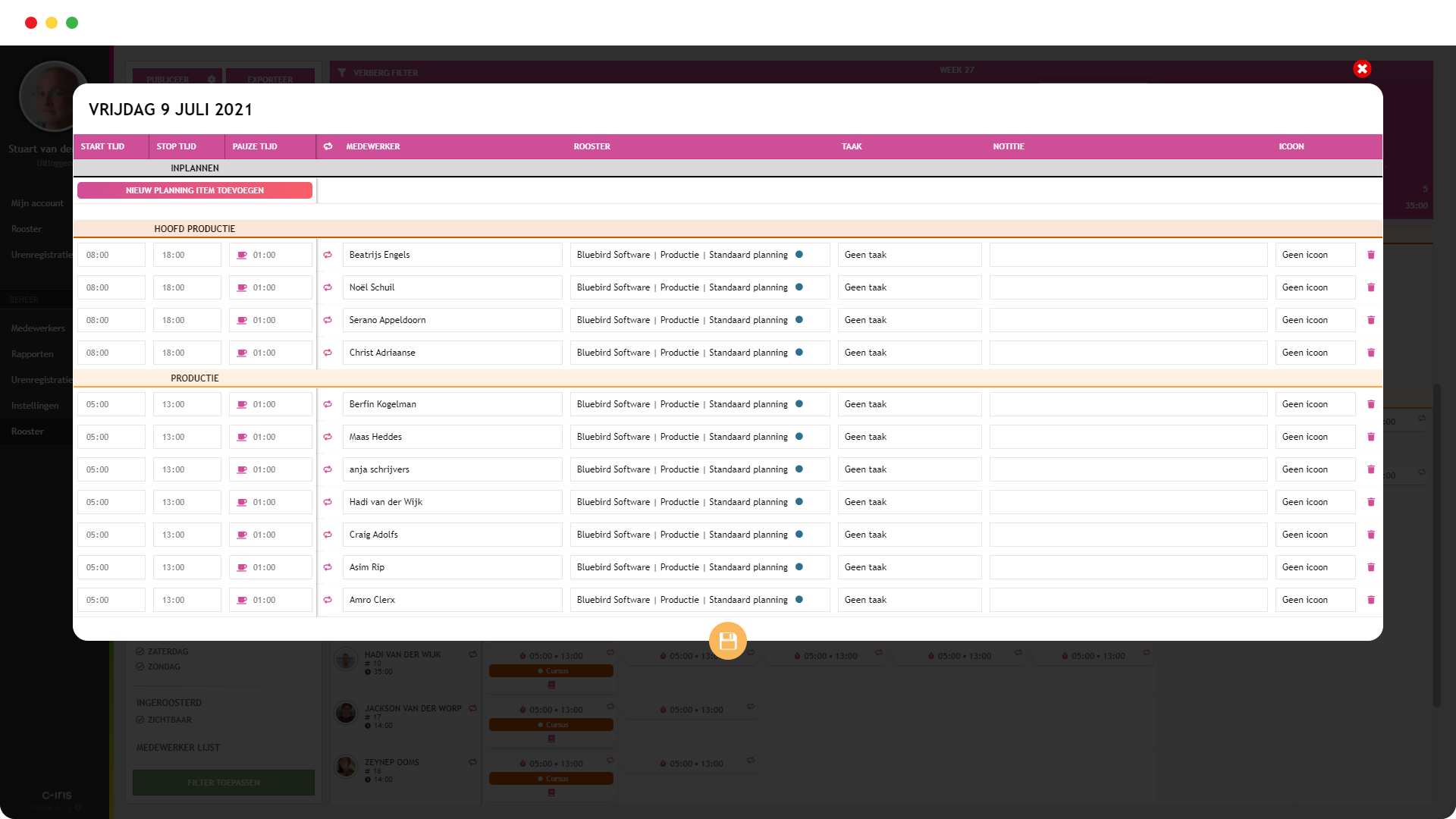Click trash icon for Amro Clerx

[x=1370, y=600]
